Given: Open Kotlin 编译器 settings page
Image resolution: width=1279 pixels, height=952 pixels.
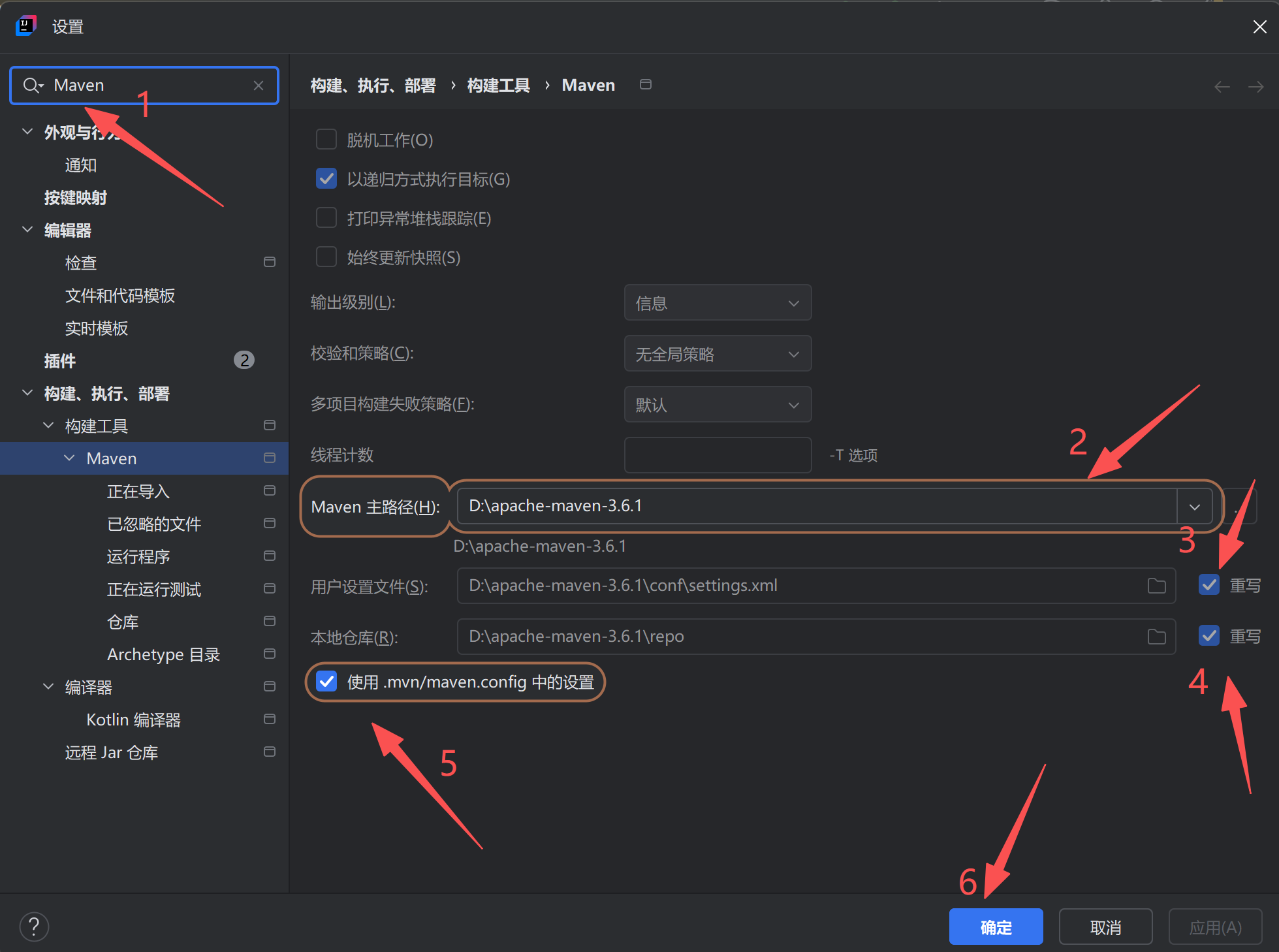Looking at the screenshot, I should coord(133,720).
